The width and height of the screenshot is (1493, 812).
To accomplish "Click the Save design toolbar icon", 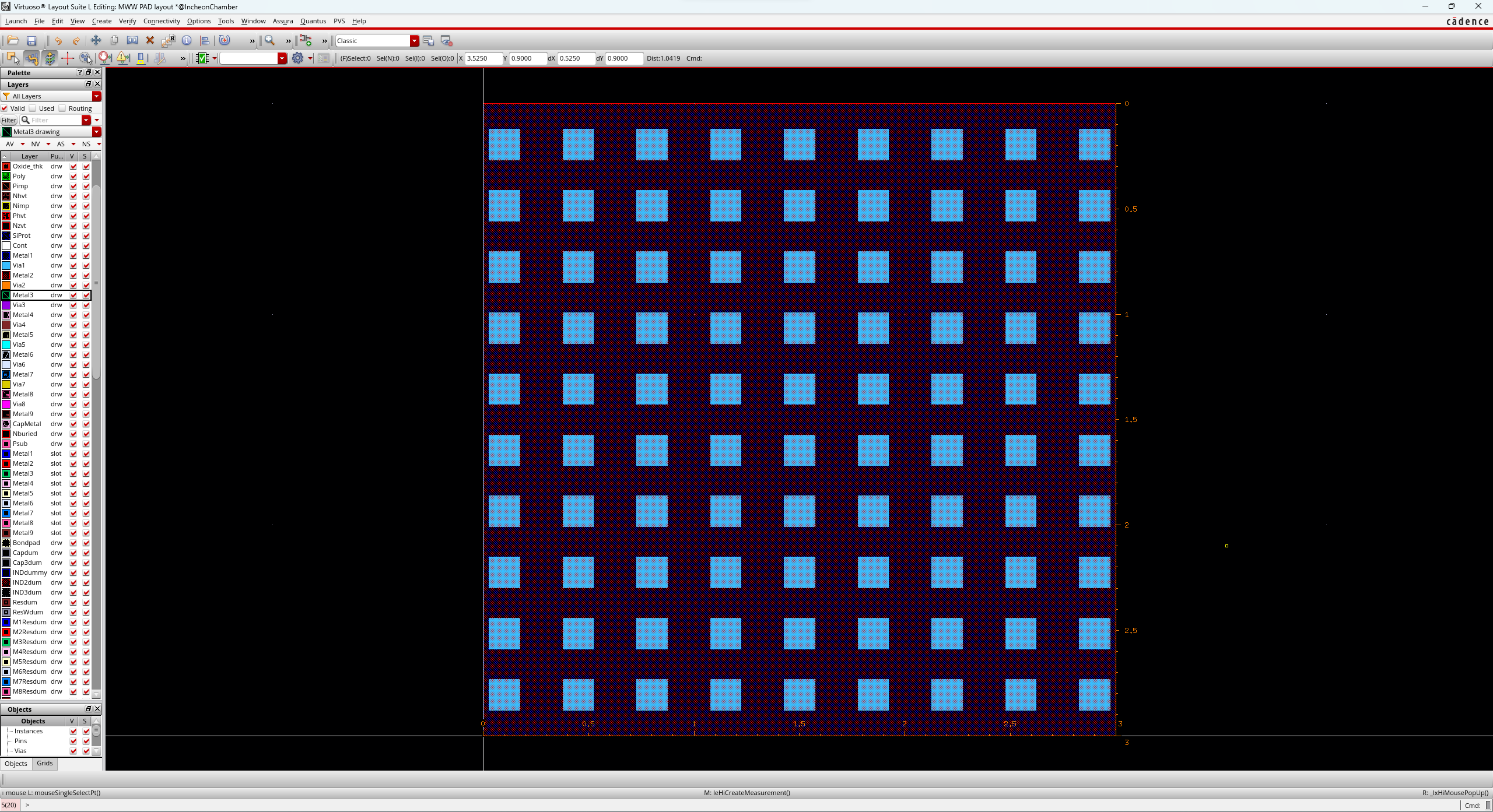I will 31,41.
